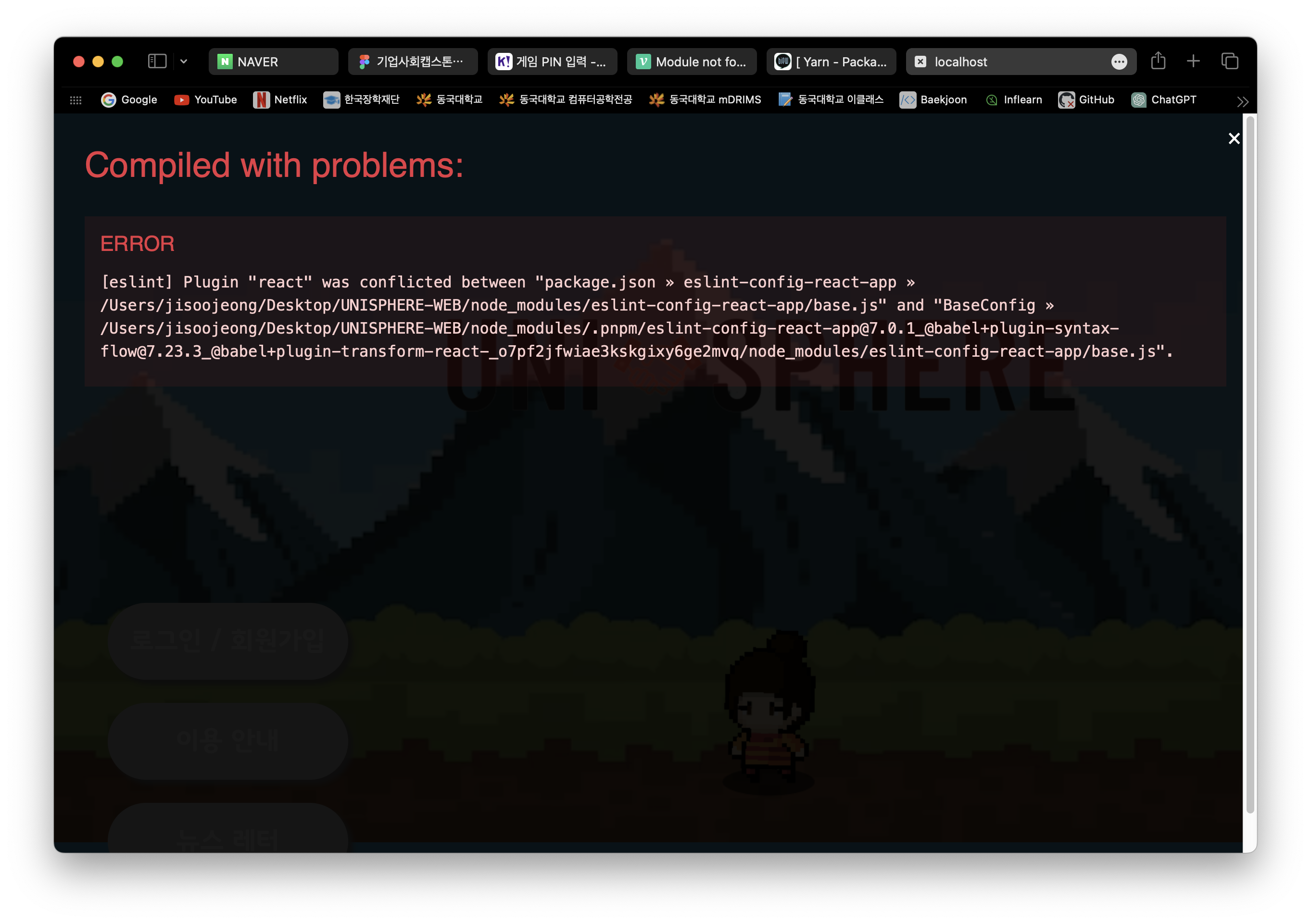Open the ChatGPT bookmark
Image resolution: width=1311 pixels, height=924 pixels.
point(1164,100)
